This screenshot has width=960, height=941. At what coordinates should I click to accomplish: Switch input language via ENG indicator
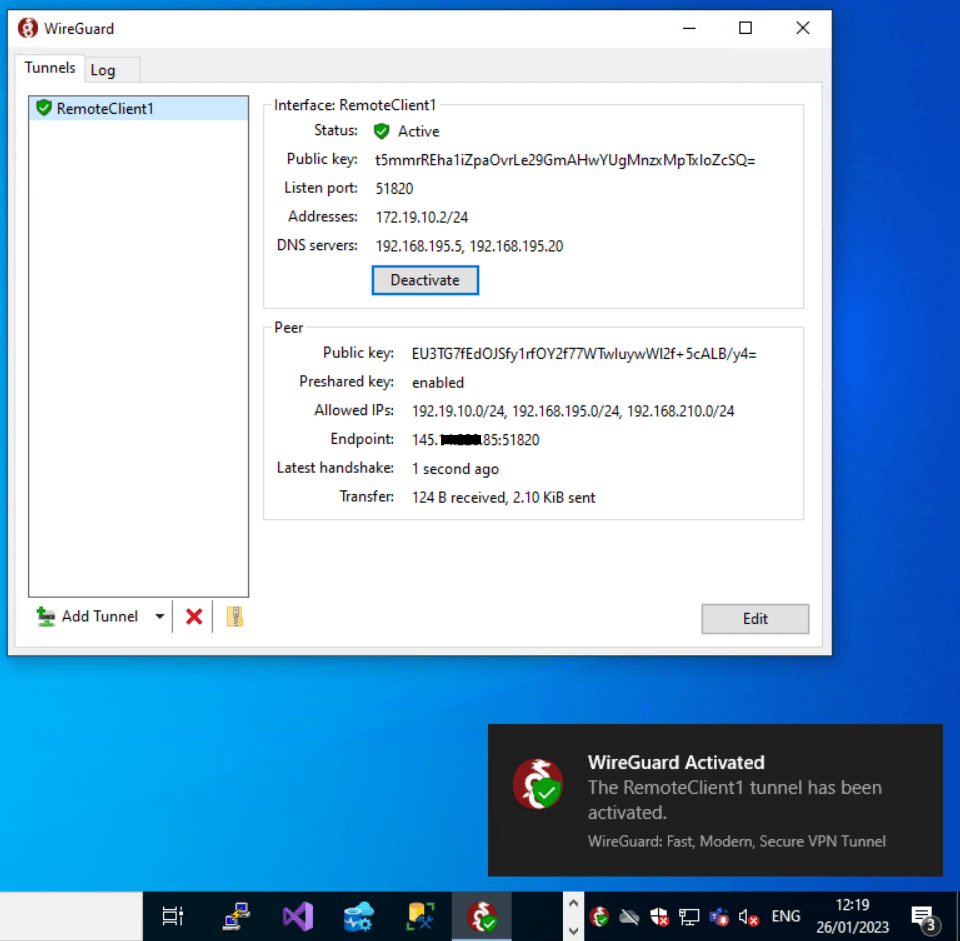pyautogui.click(x=786, y=917)
